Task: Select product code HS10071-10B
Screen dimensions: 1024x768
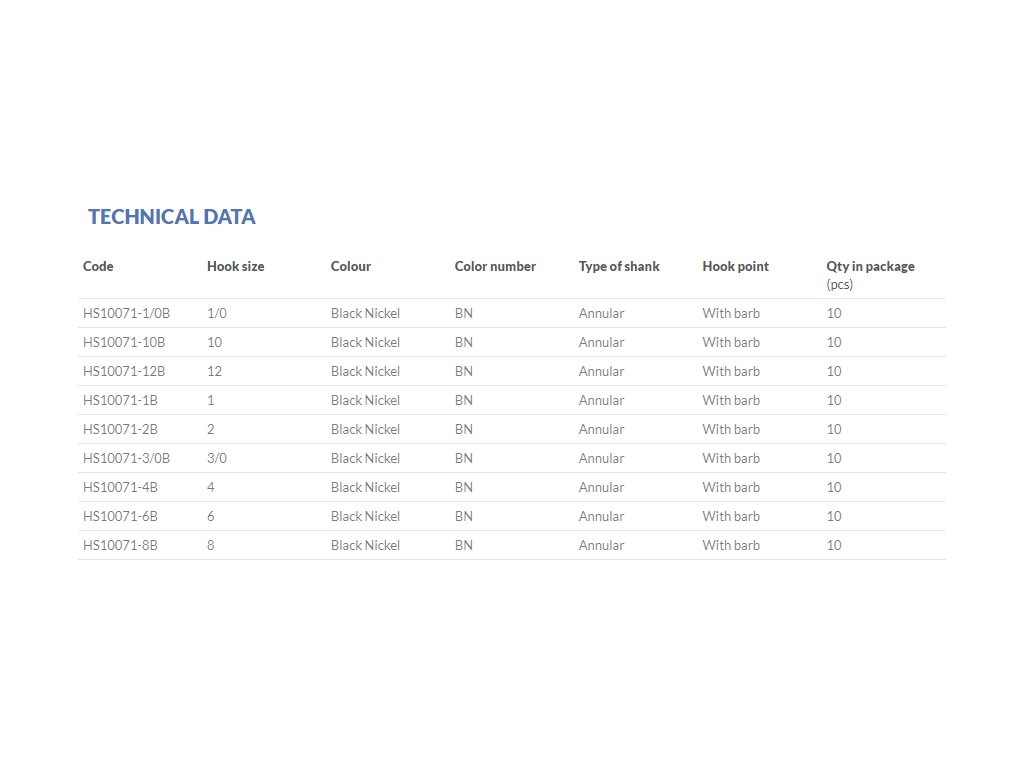Action: [x=124, y=342]
